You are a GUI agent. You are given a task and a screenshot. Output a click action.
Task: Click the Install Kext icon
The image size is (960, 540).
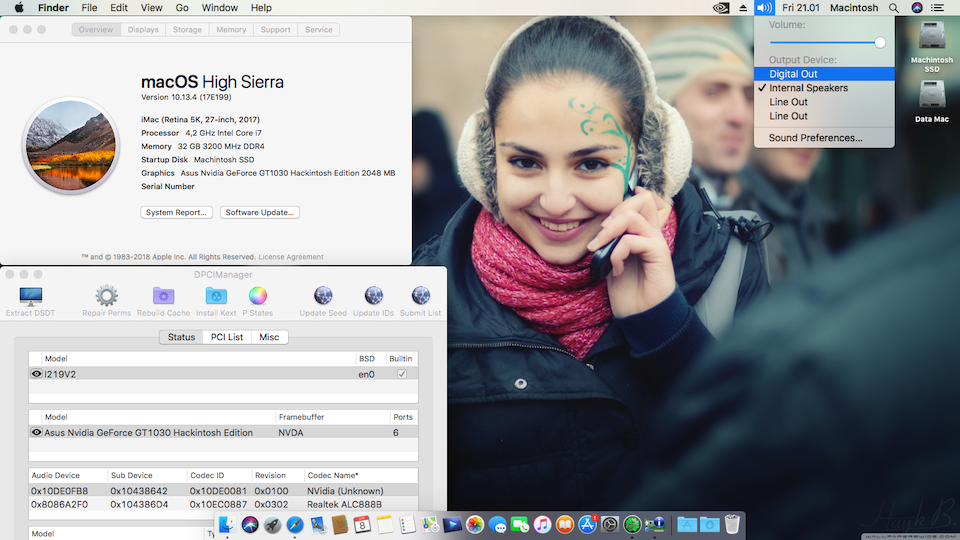point(216,296)
